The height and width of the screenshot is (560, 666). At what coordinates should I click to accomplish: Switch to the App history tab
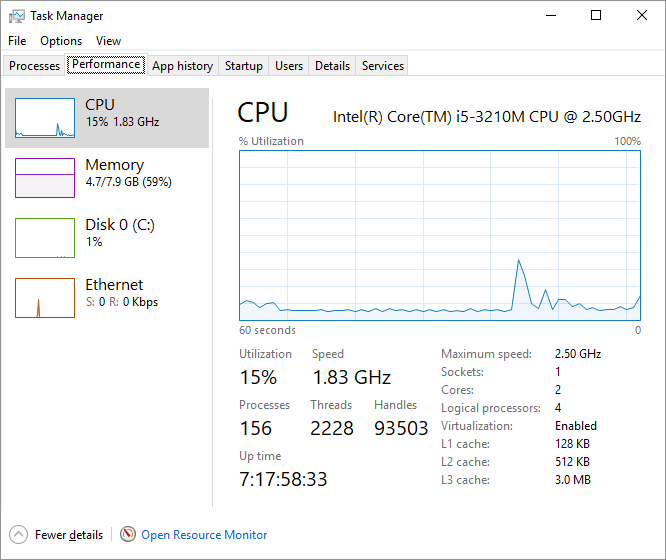click(x=182, y=66)
